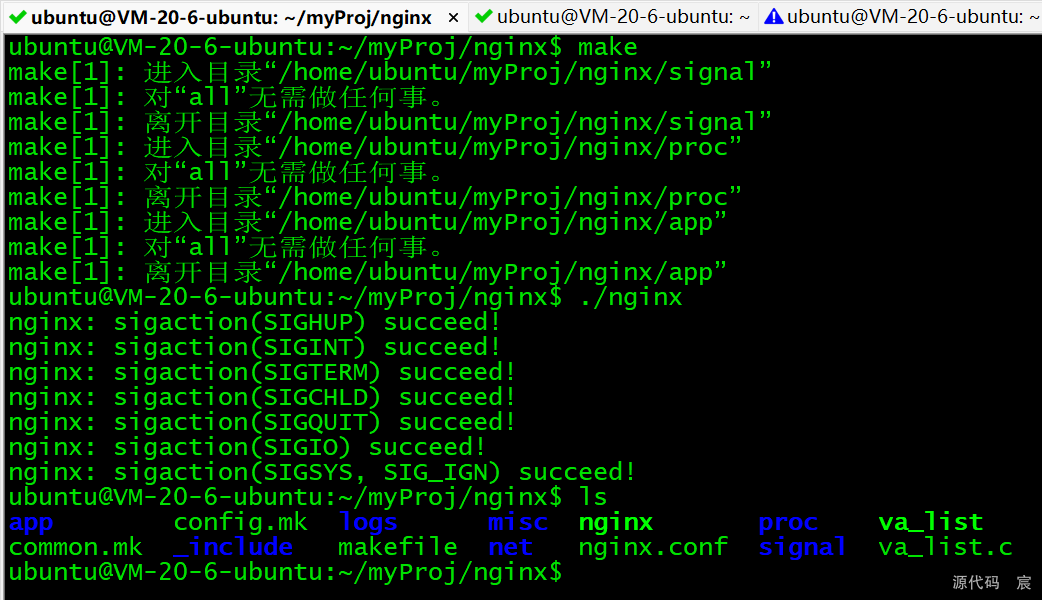Click the make line entering /nginx/proc directory
The width and height of the screenshot is (1042, 600).
tap(375, 147)
